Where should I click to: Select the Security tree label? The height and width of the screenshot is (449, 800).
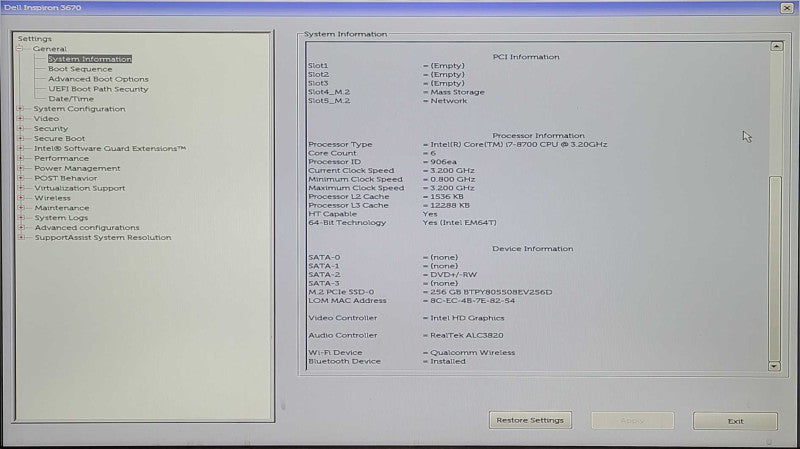(x=51, y=129)
